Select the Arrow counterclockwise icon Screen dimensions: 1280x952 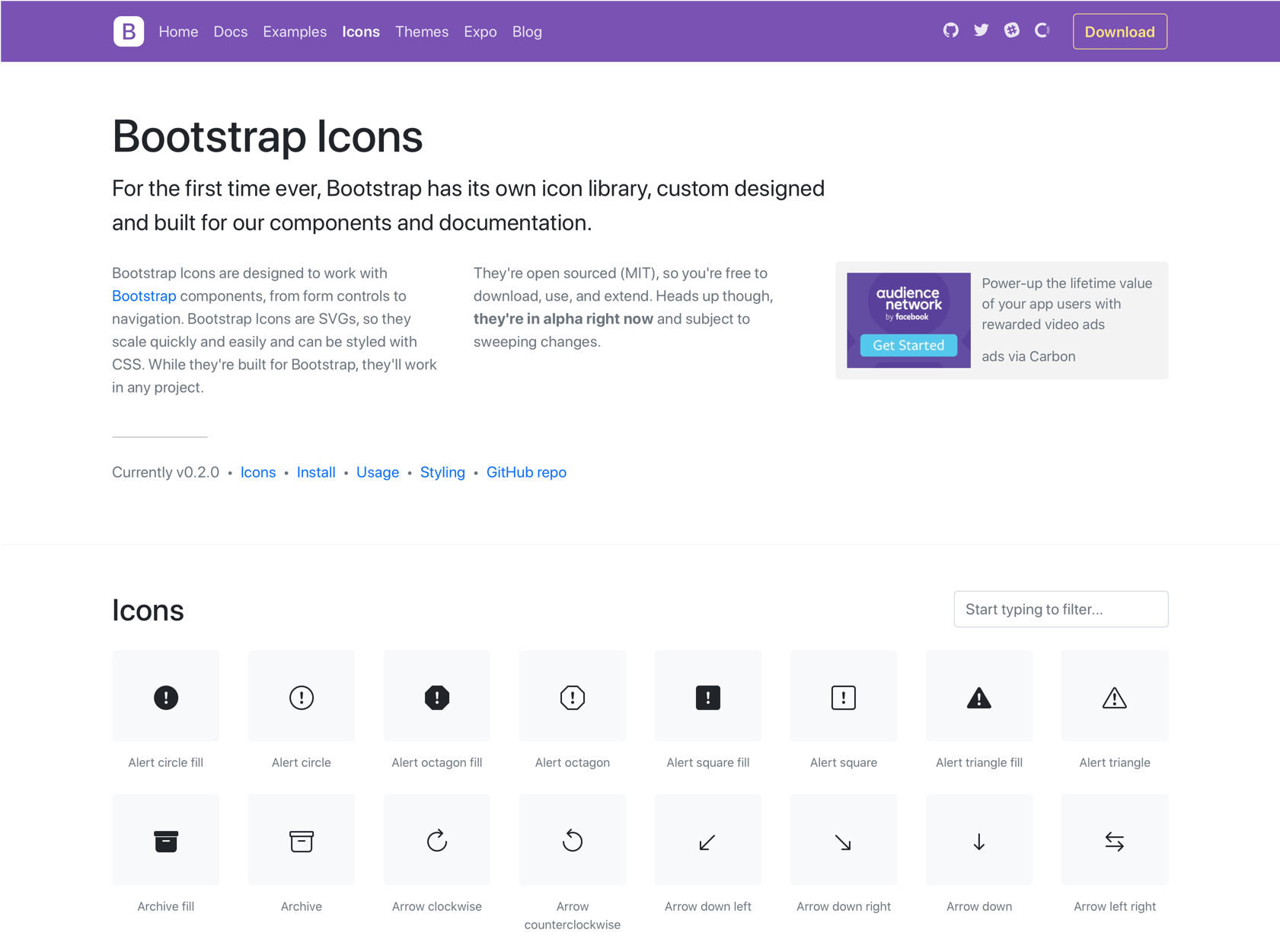573,840
